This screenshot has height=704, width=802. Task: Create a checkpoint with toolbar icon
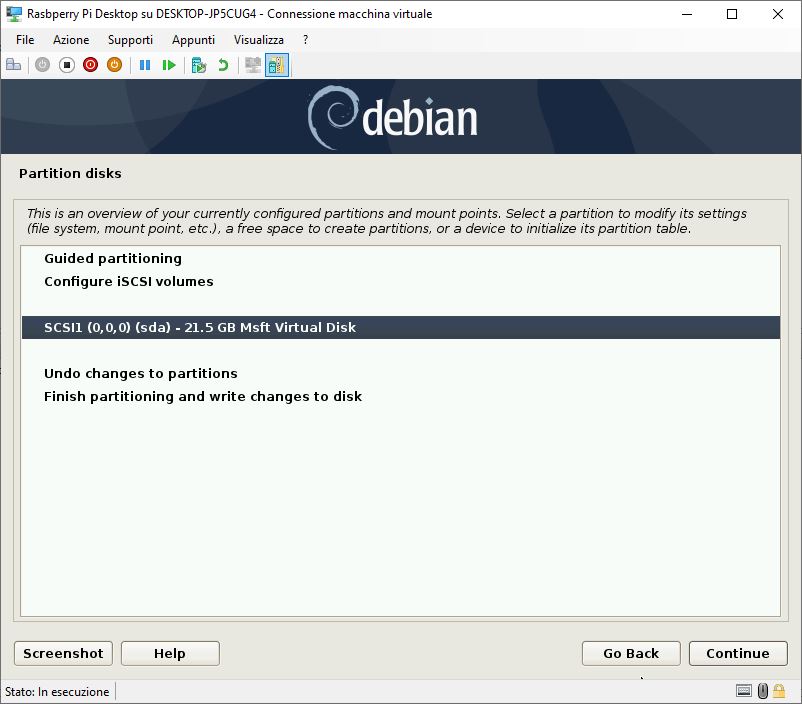[198, 65]
